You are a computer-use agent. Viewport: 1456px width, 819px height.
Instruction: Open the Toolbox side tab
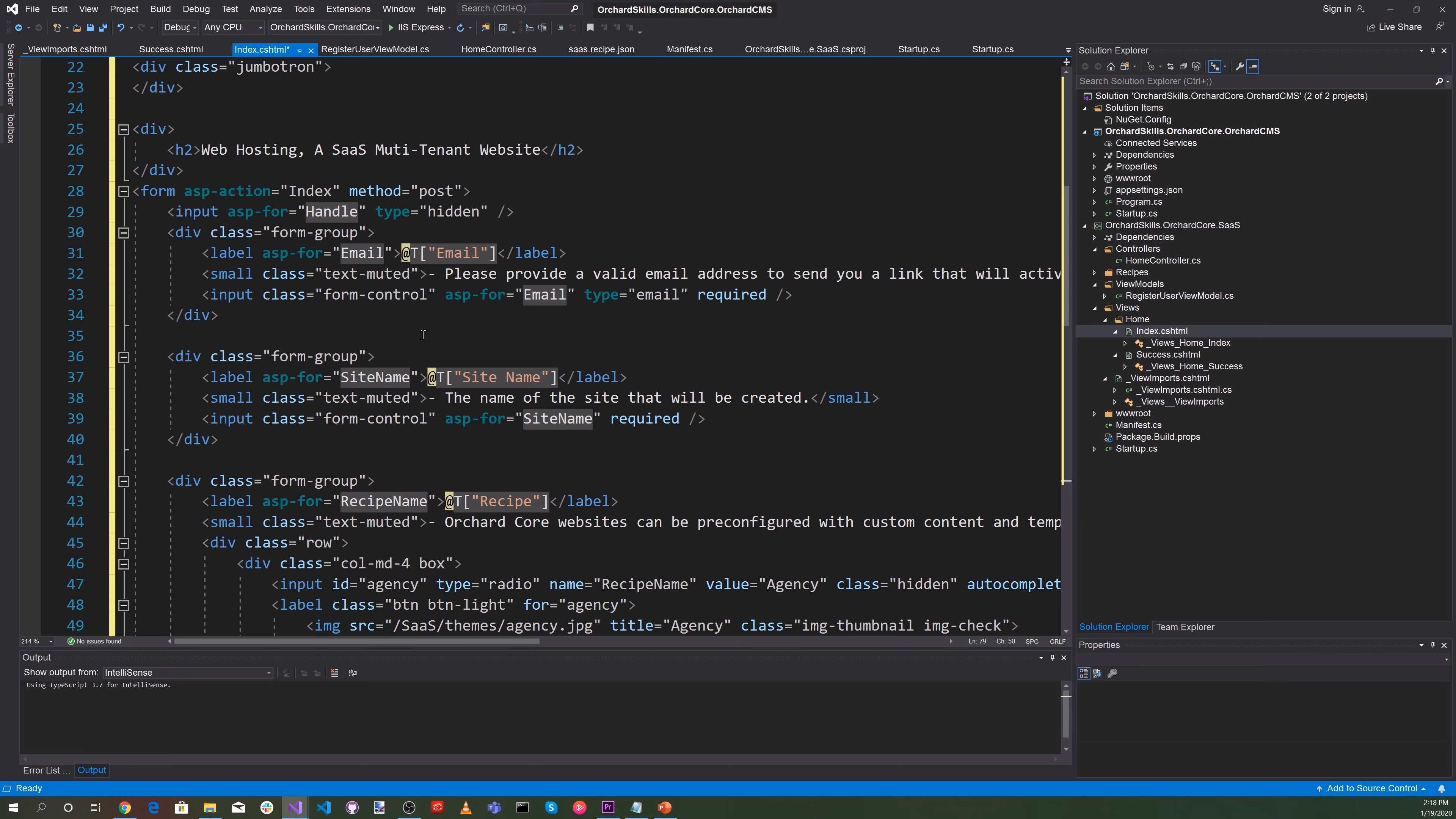point(10,128)
